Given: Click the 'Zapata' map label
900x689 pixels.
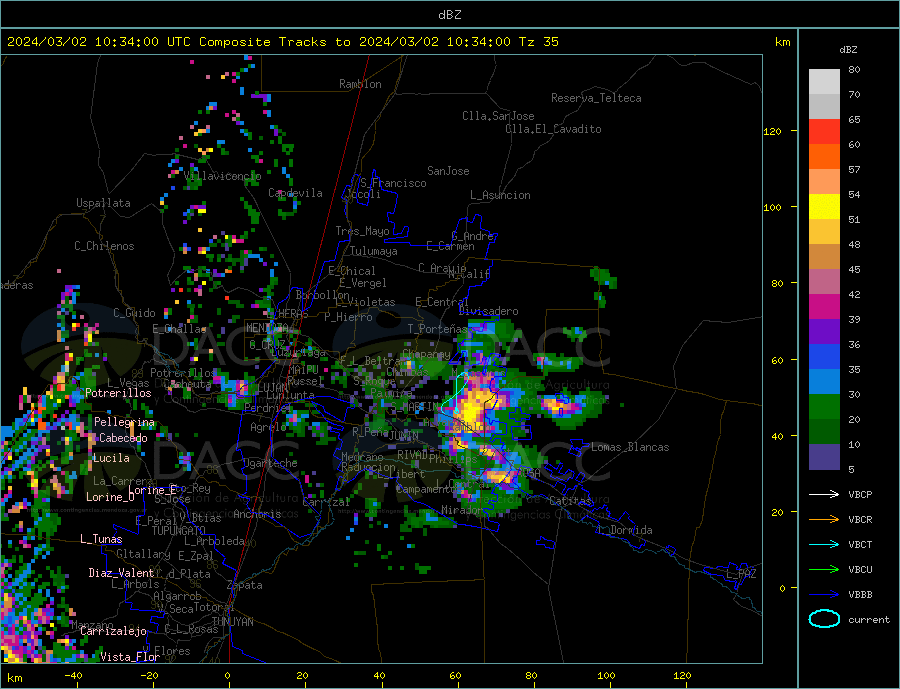Looking at the screenshot, I should pos(245,585).
